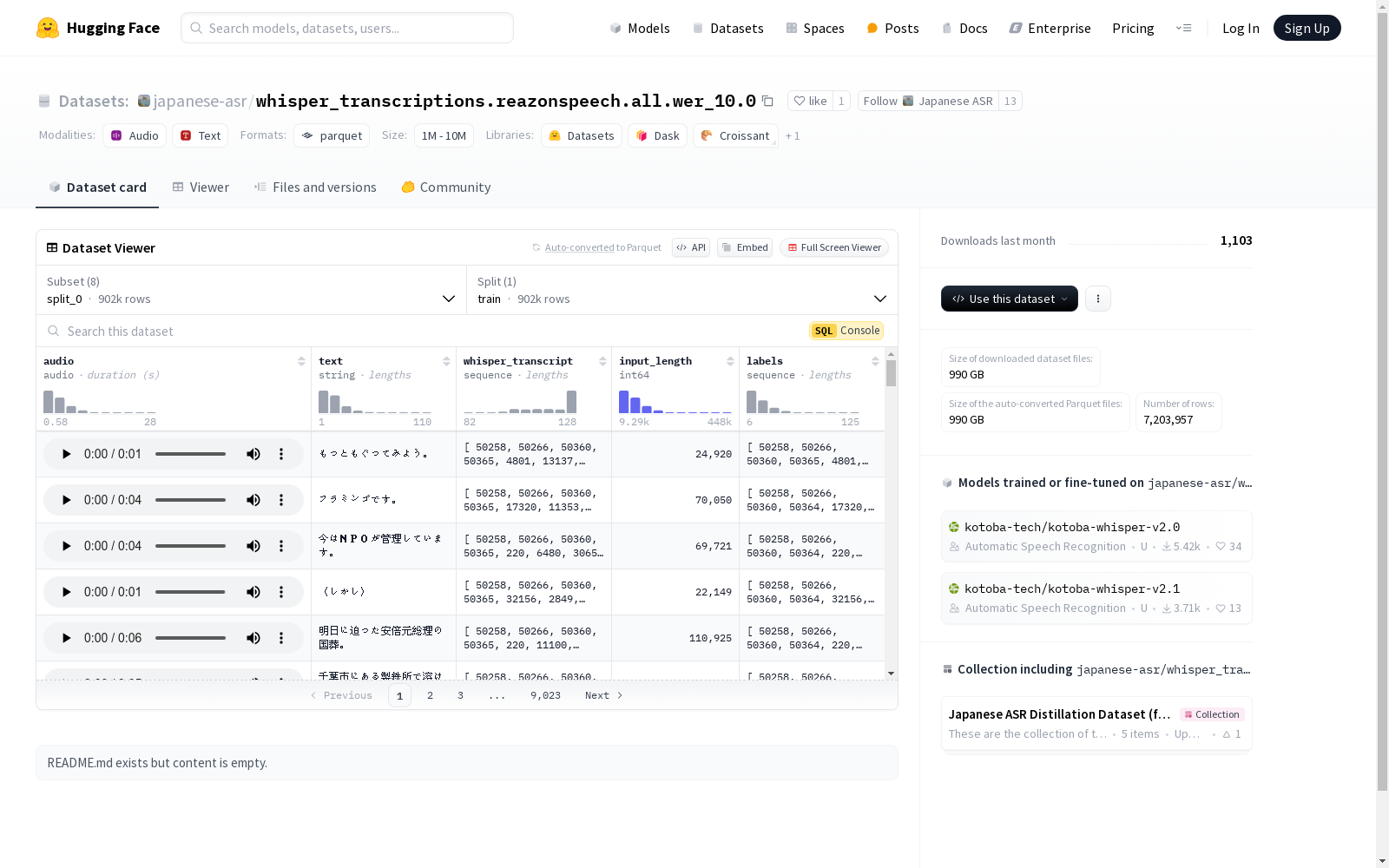Sort by the text column

click(446, 361)
